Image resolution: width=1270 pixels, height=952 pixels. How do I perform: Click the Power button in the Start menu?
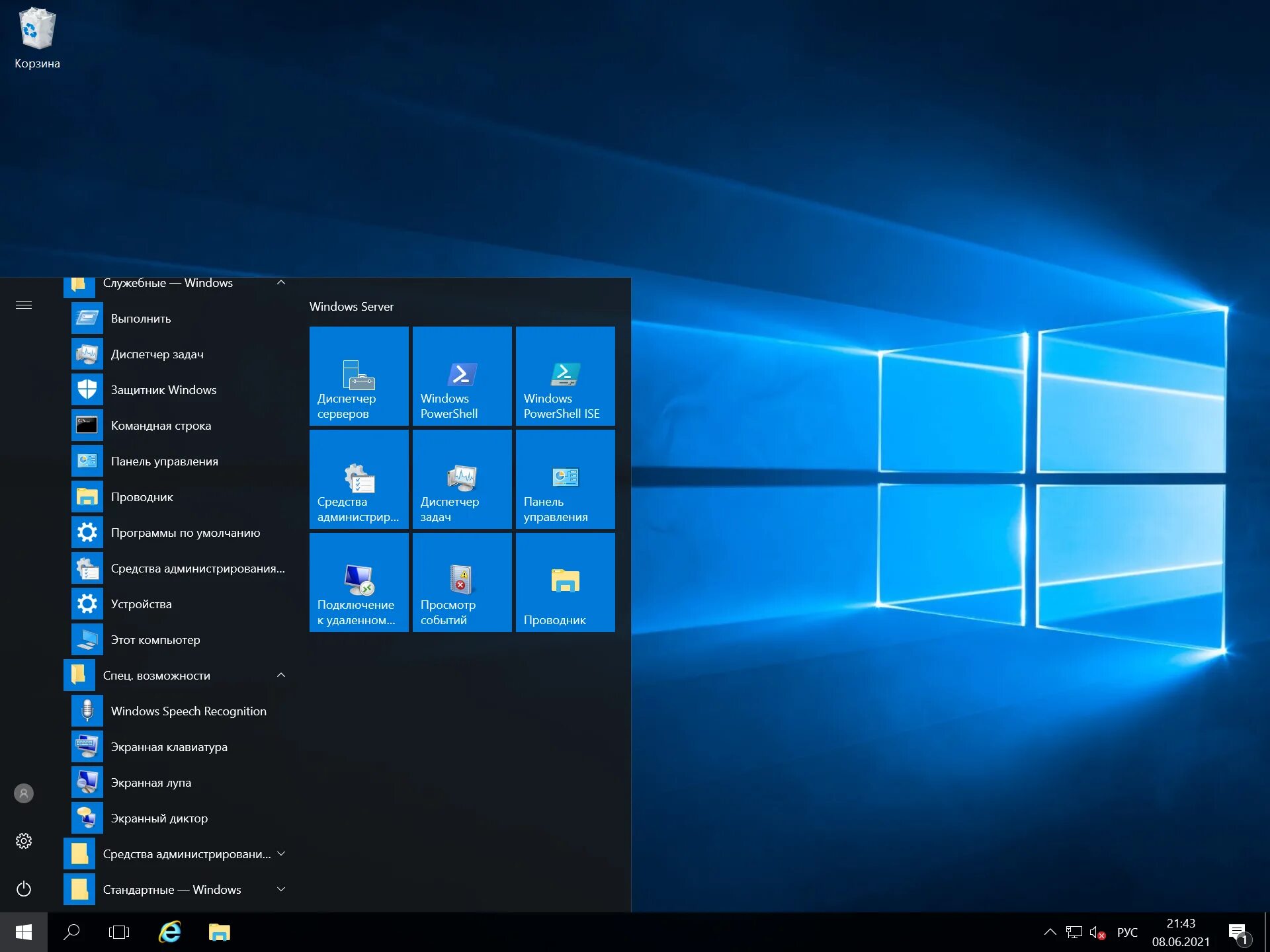(x=24, y=889)
